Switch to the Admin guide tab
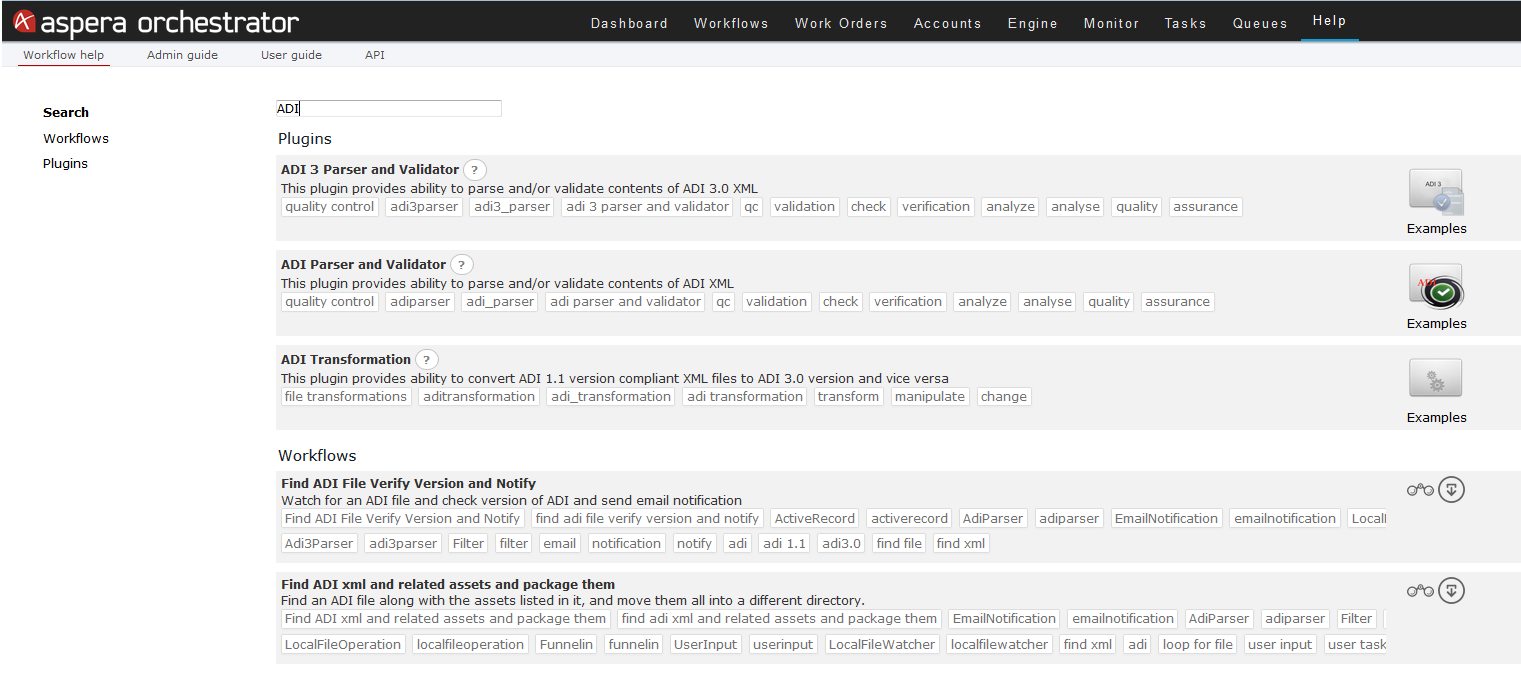 182,55
